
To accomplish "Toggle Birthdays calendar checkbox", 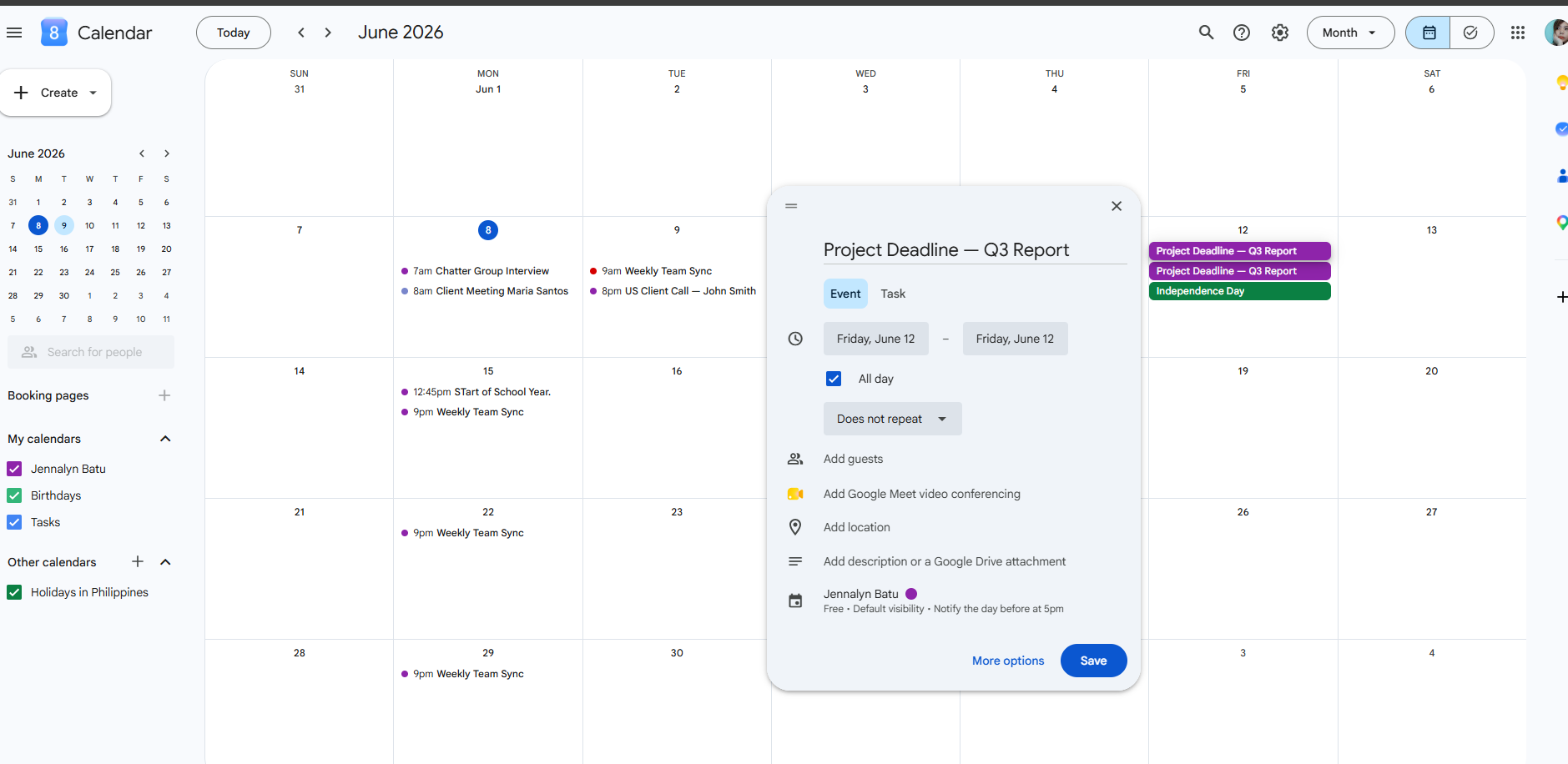I will (x=14, y=495).
